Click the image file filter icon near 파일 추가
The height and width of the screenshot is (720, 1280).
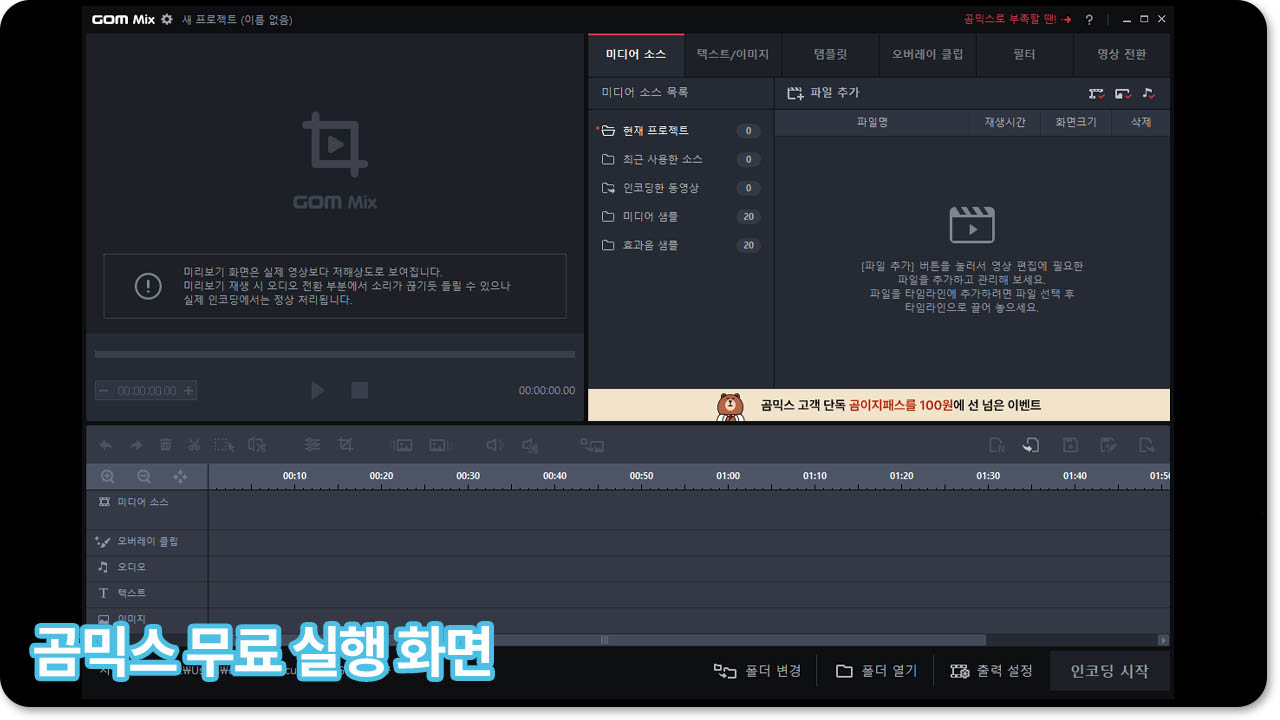(x=1122, y=93)
